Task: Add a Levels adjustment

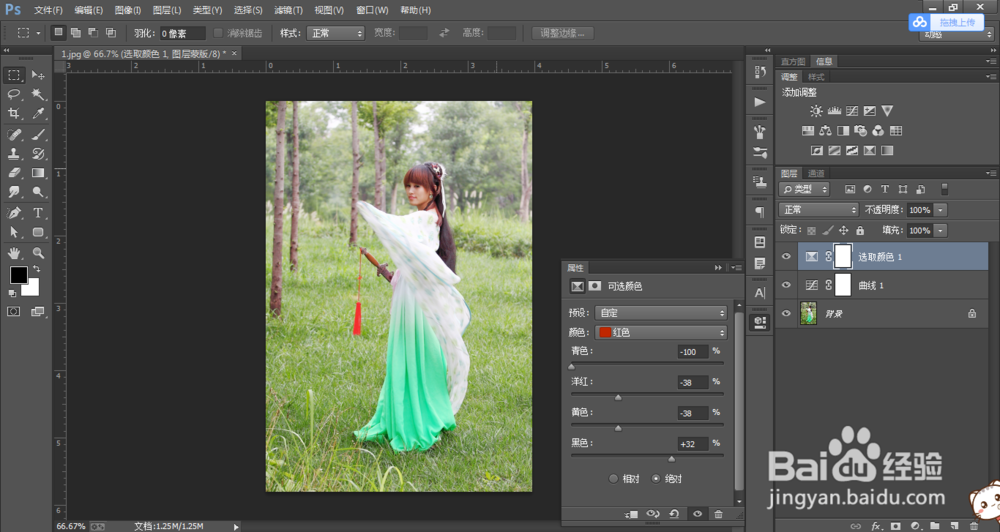Action: point(834,111)
